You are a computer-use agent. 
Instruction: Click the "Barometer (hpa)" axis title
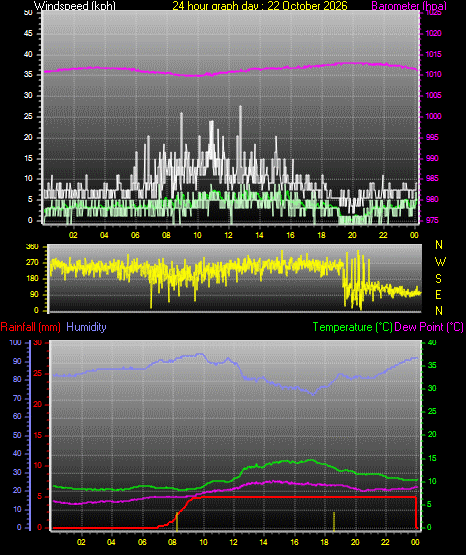409,6
